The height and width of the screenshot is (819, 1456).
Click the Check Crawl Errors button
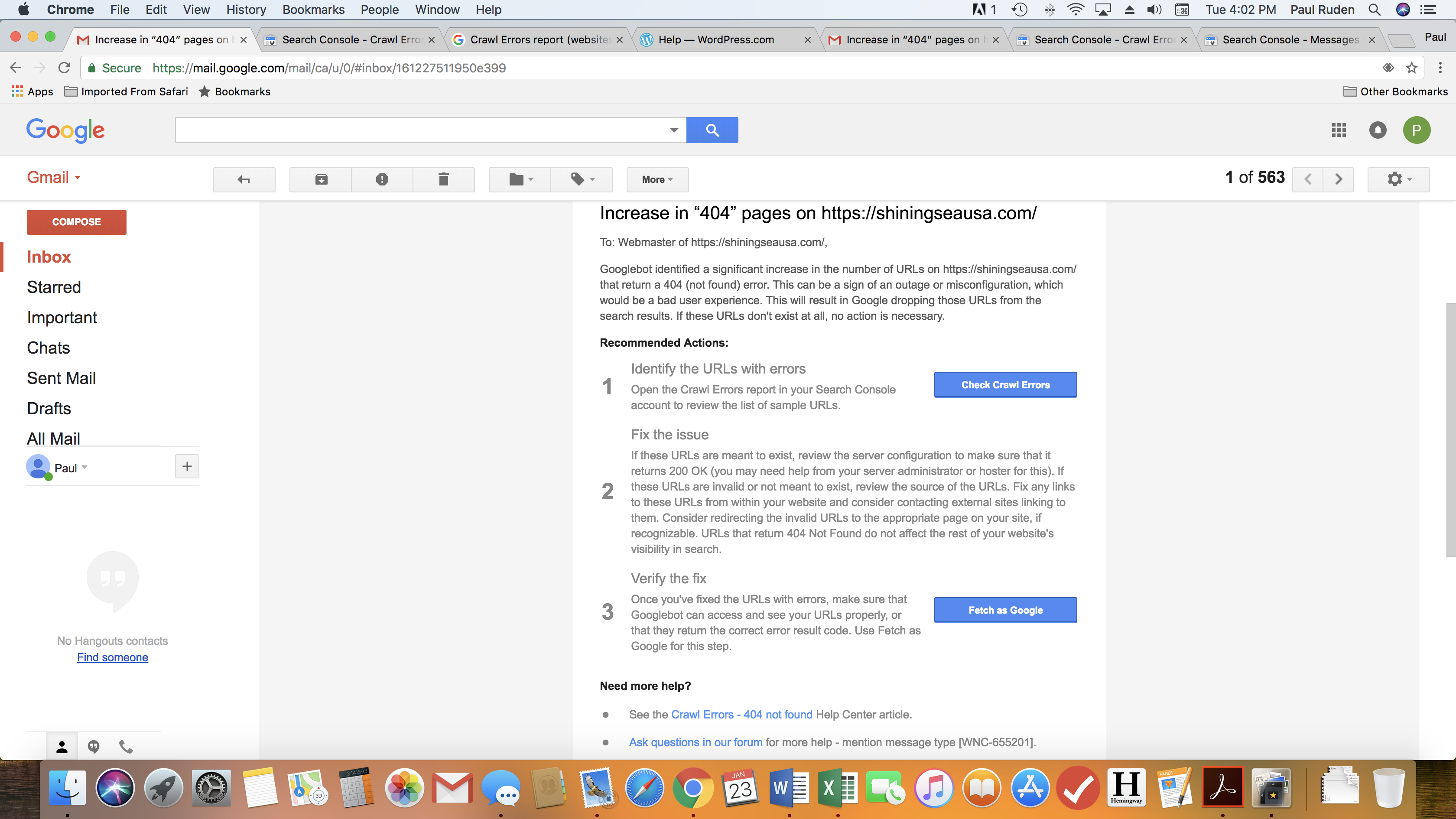(1005, 385)
